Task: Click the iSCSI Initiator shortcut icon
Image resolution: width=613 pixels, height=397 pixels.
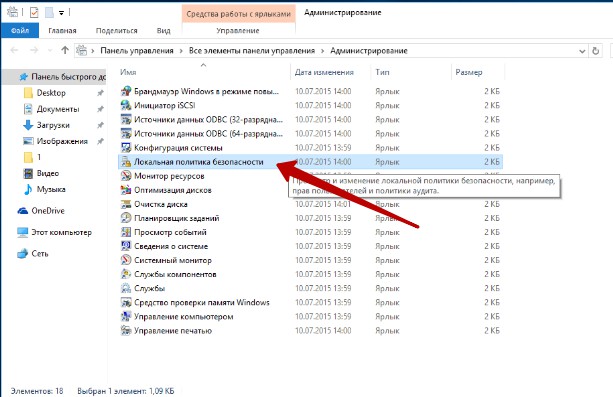Action: (x=126, y=105)
